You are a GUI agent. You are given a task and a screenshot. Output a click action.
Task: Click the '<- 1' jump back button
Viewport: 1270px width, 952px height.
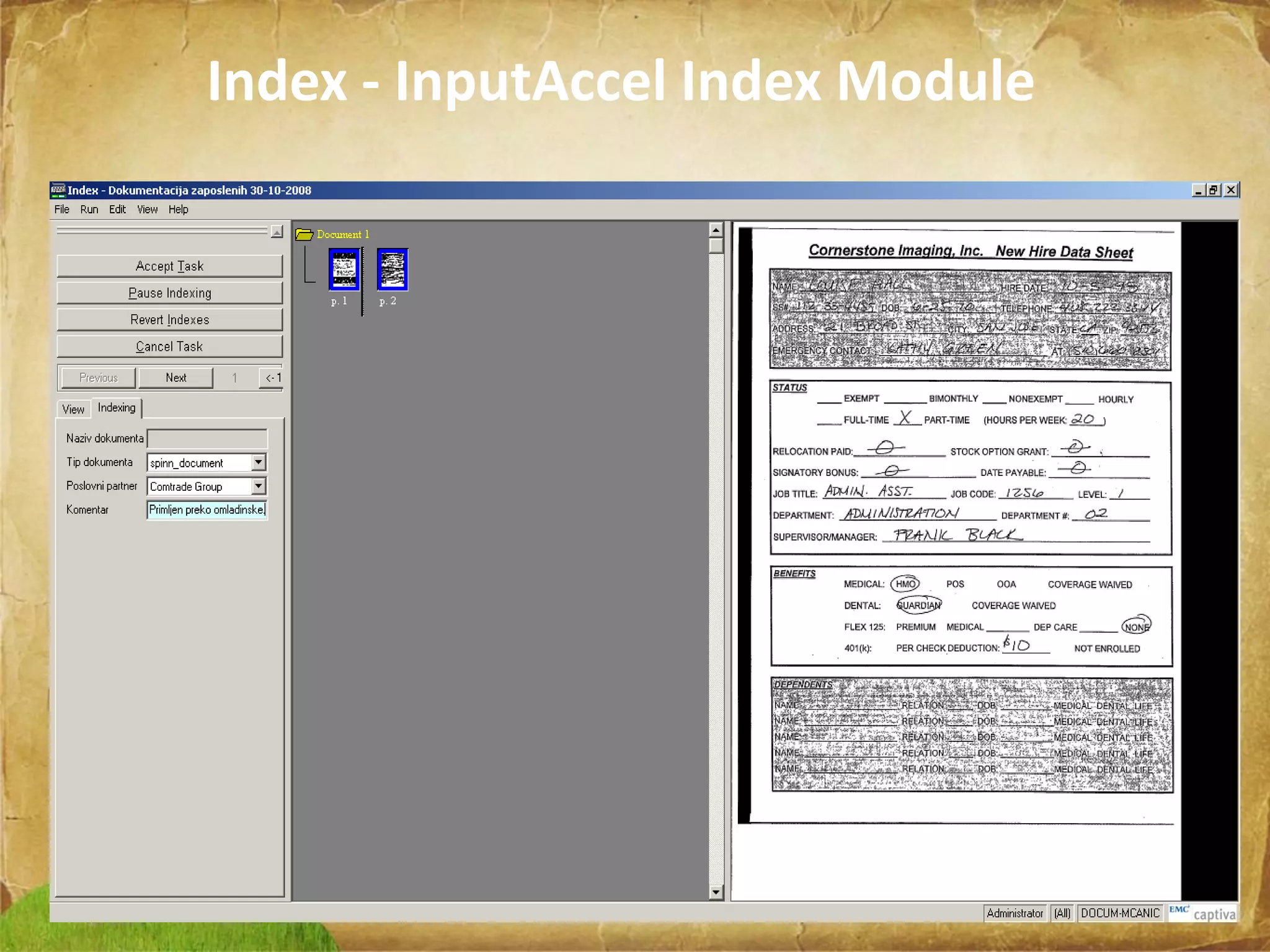(x=272, y=377)
